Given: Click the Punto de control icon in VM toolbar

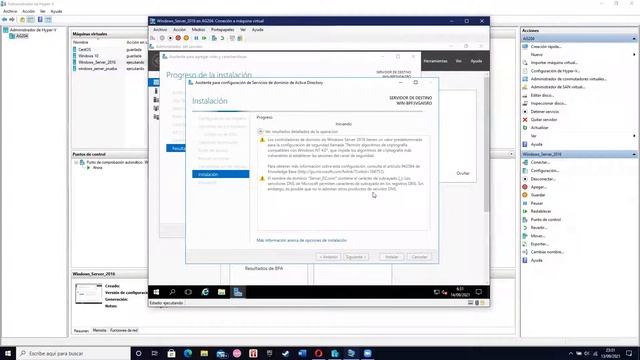Looking at the screenshot, I should pyautogui.click(x=214, y=38).
